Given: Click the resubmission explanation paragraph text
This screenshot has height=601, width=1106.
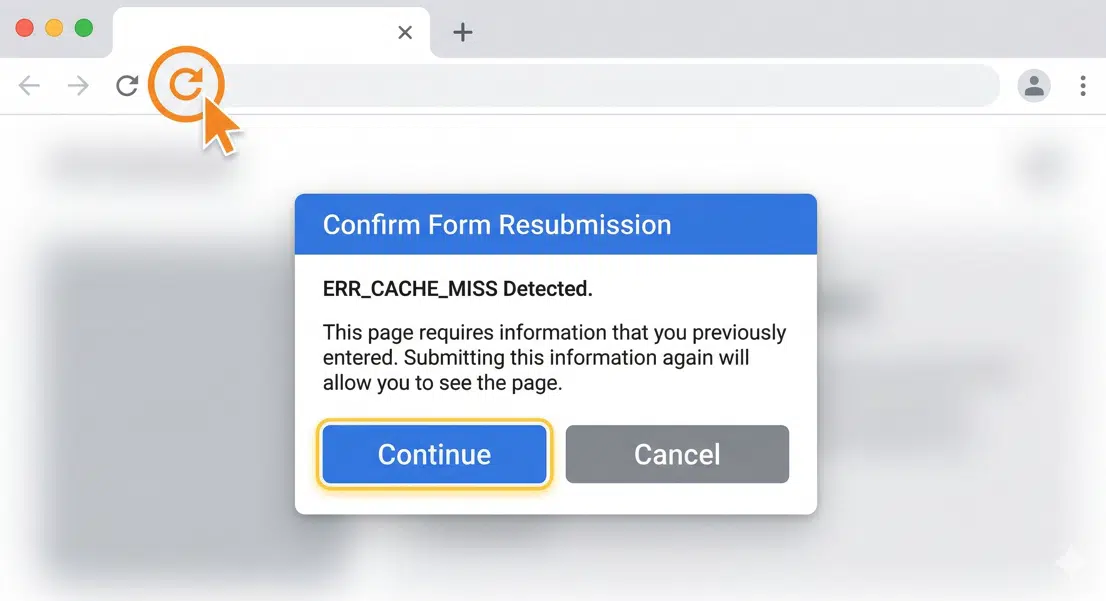Looking at the screenshot, I should pyautogui.click(x=554, y=357).
